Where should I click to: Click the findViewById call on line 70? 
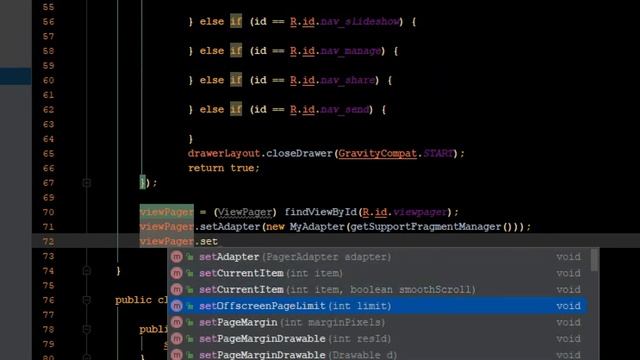320,212
